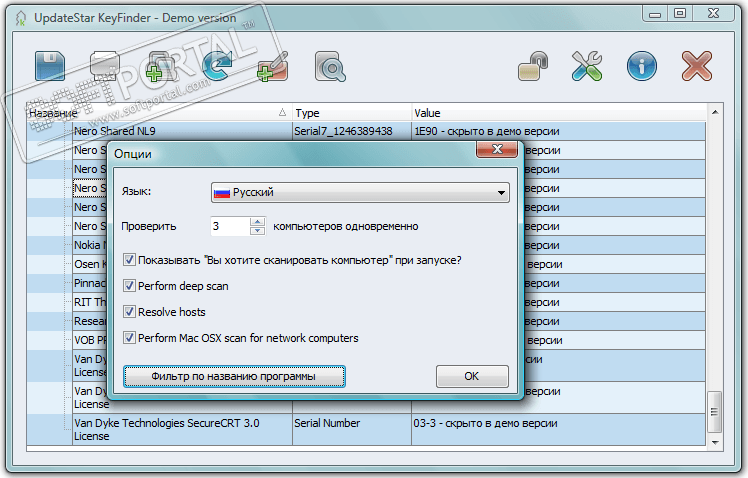Minimize the UpdateStar KeyFinder window
The width and height of the screenshot is (748, 478).
coord(655,14)
